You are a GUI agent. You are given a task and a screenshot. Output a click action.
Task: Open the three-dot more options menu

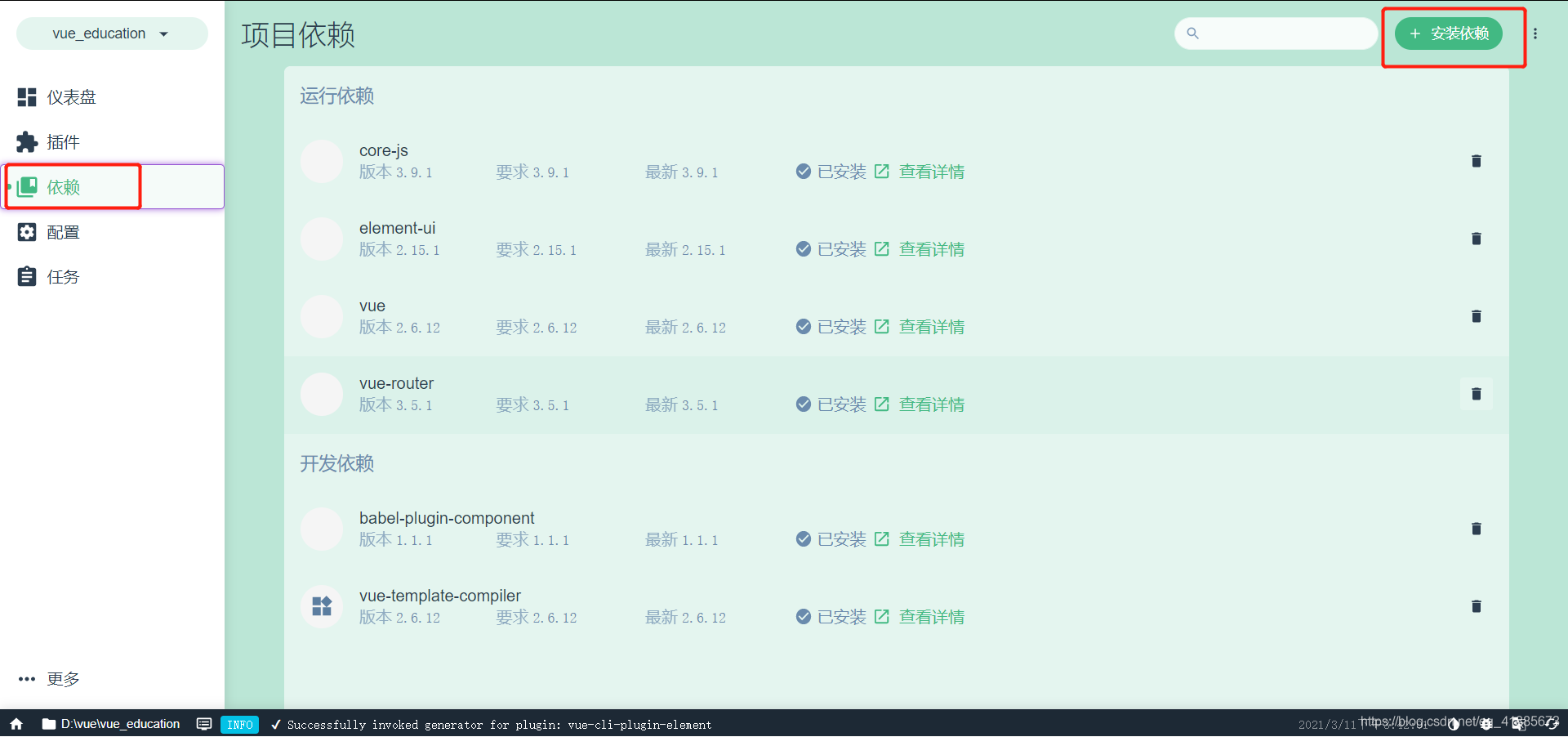[1535, 33]
